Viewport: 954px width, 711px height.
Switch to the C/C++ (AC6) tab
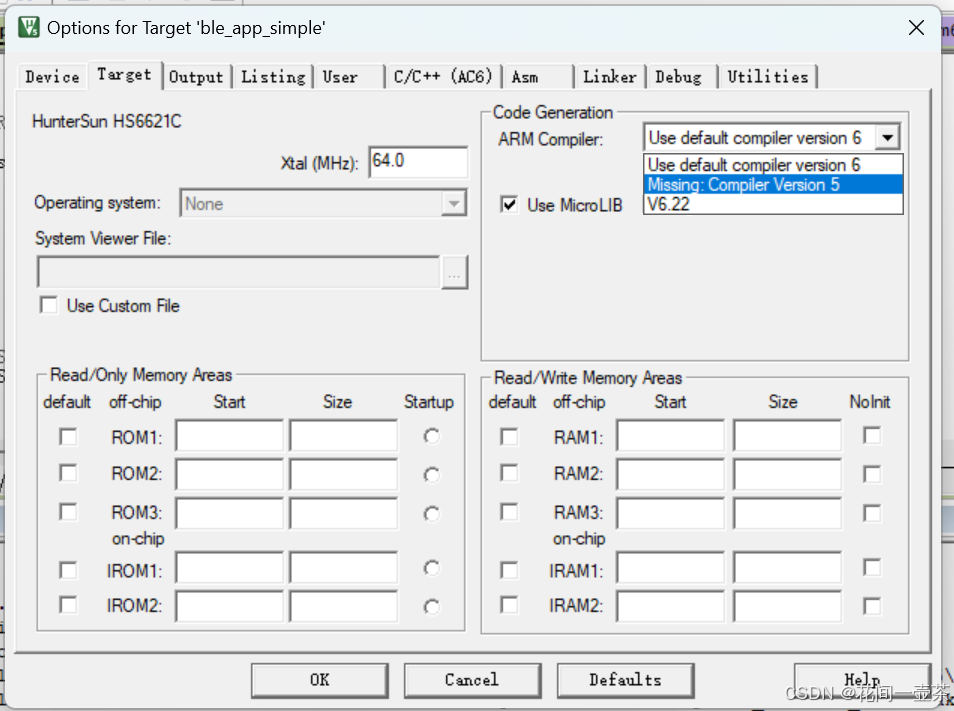[443, 77]
